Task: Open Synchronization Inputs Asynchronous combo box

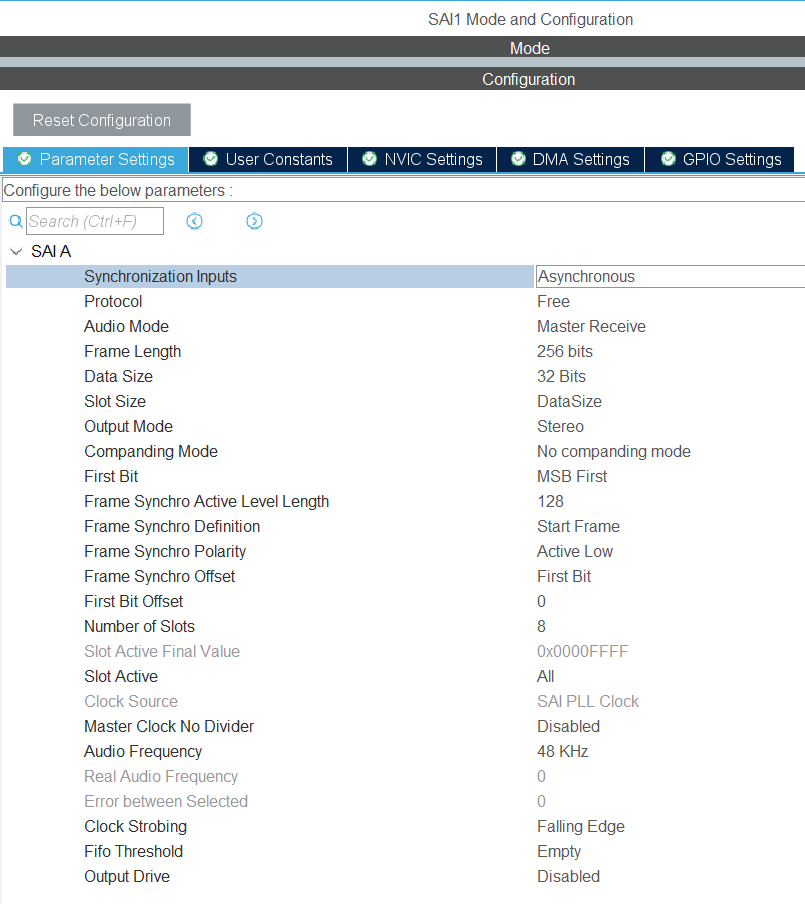Action: [x=671, y=277]
